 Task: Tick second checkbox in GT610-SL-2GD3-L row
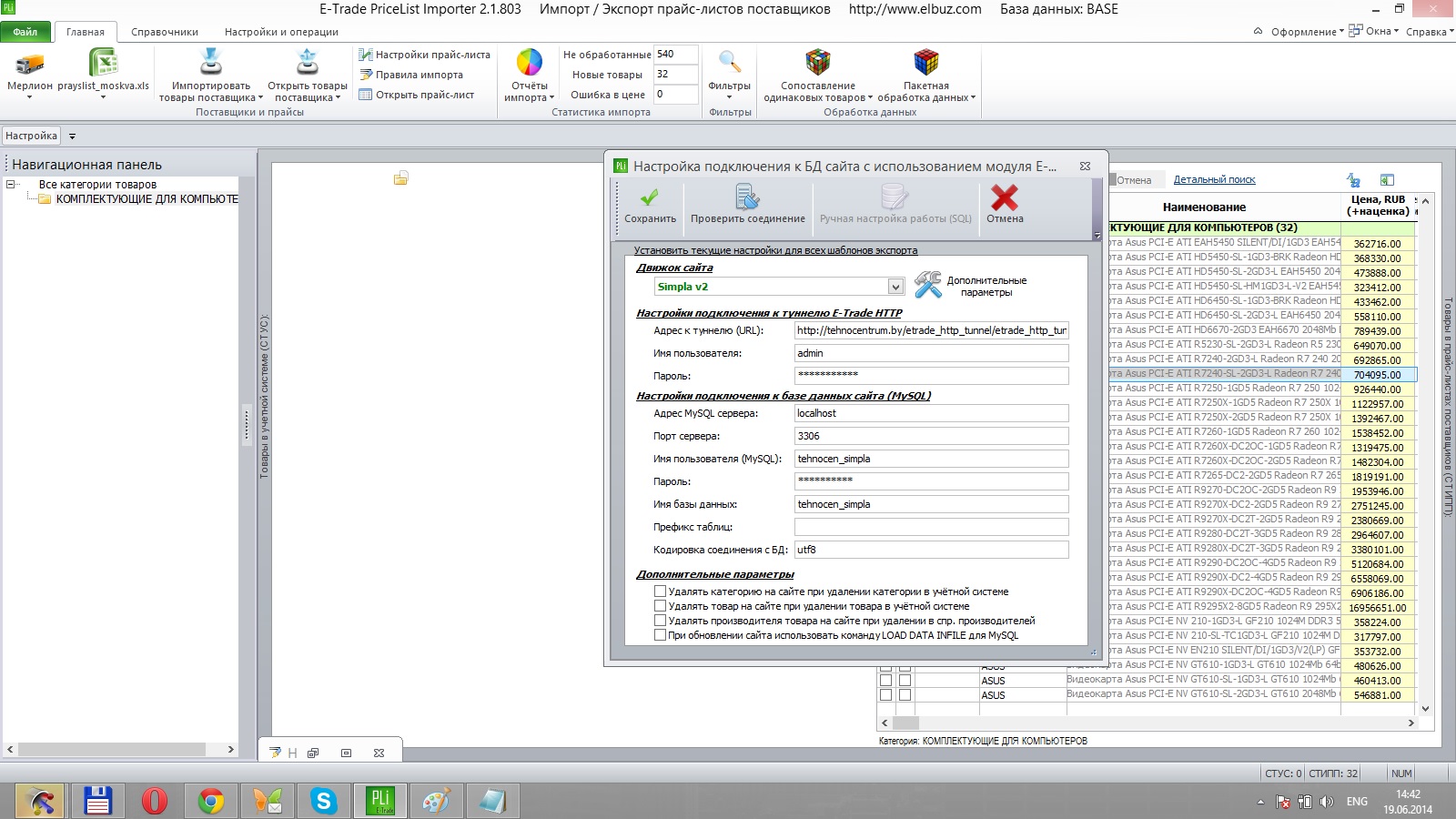[905, 694]
